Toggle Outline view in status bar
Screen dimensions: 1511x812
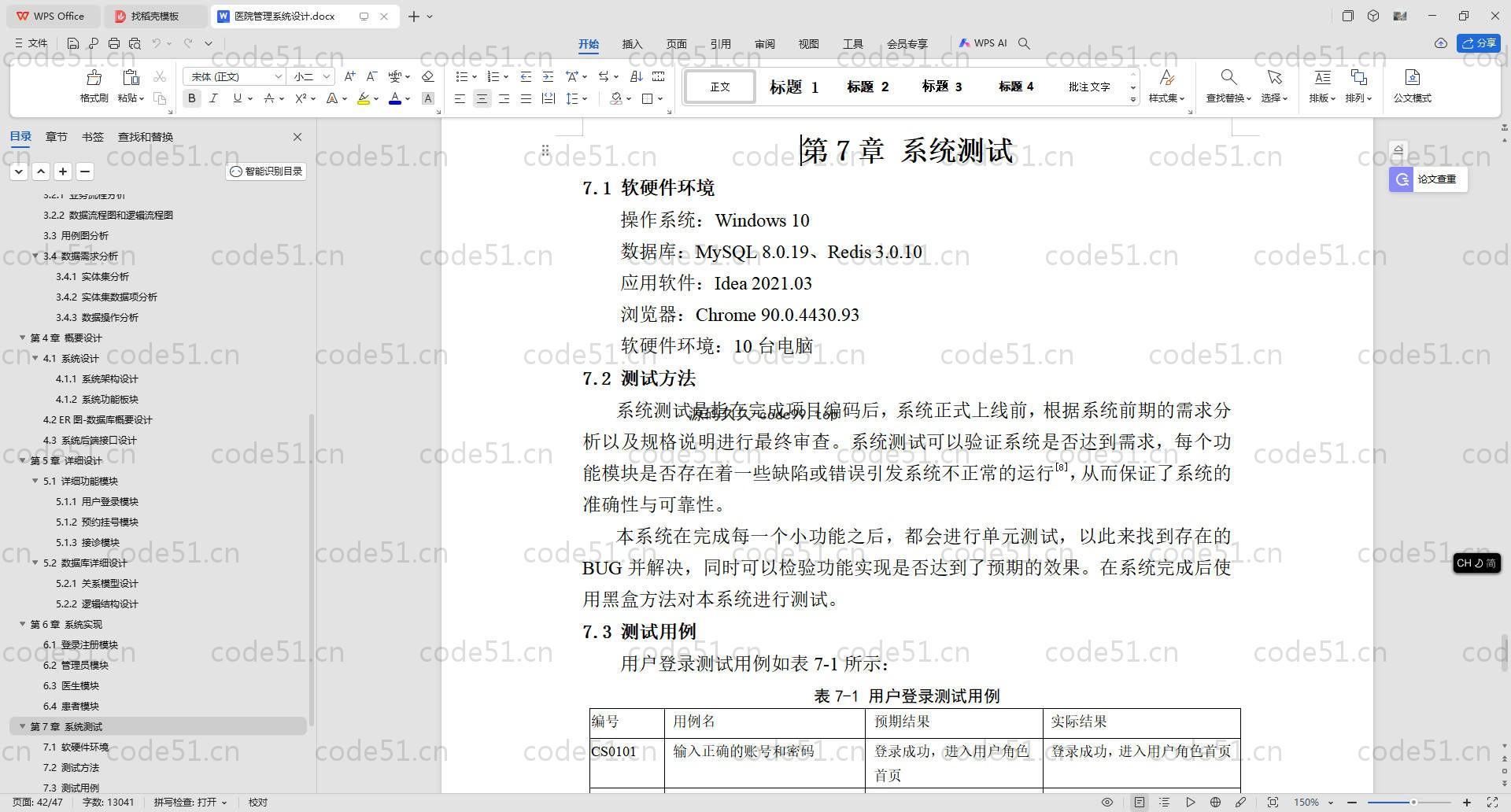pyautogui.click(x=1165, y=802)
